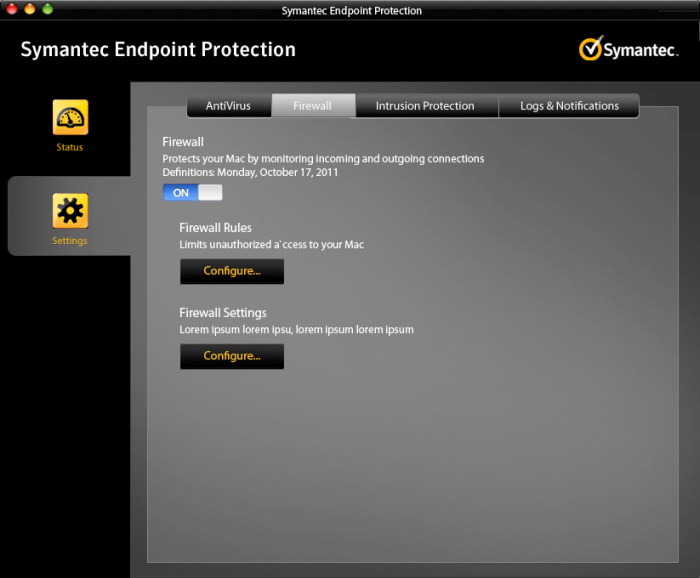The height and width of the screenshot is (578, 700).
Task: Select the Firewall tab
Action: [x=313, y=106]
